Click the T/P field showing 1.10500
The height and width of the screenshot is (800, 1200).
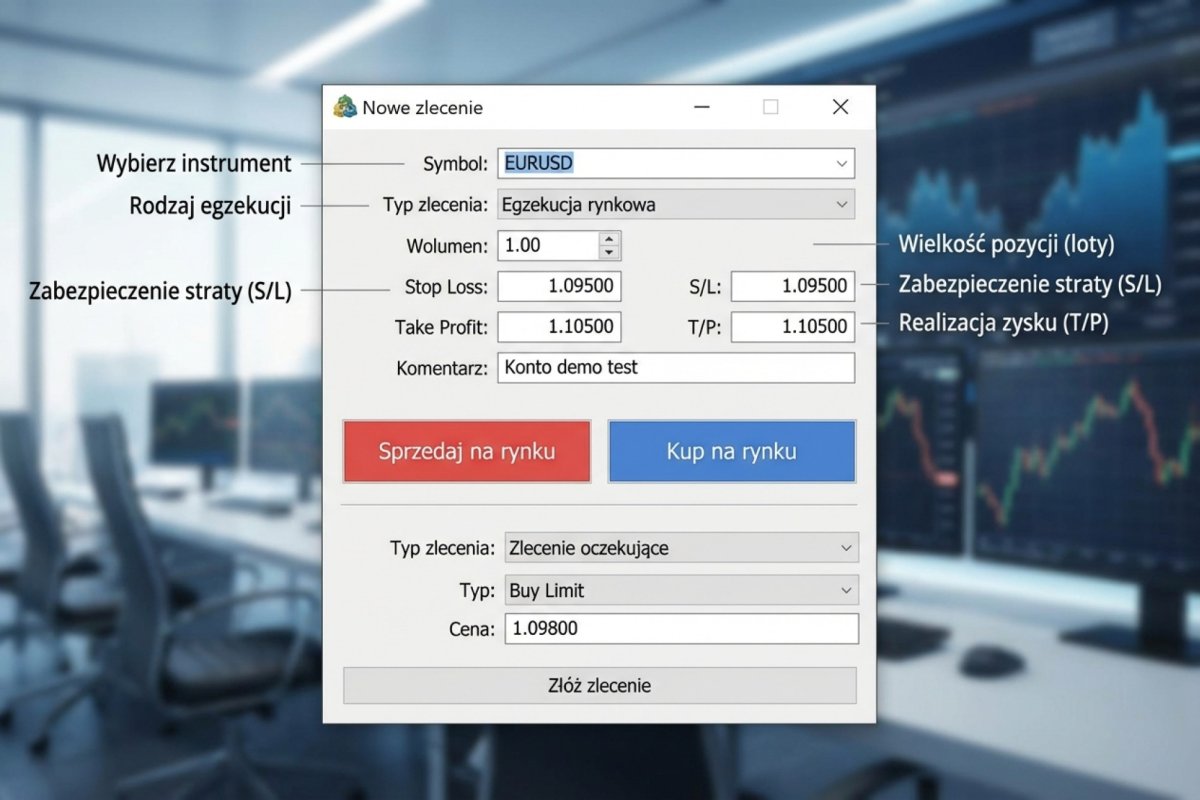(x=793, y=327)
